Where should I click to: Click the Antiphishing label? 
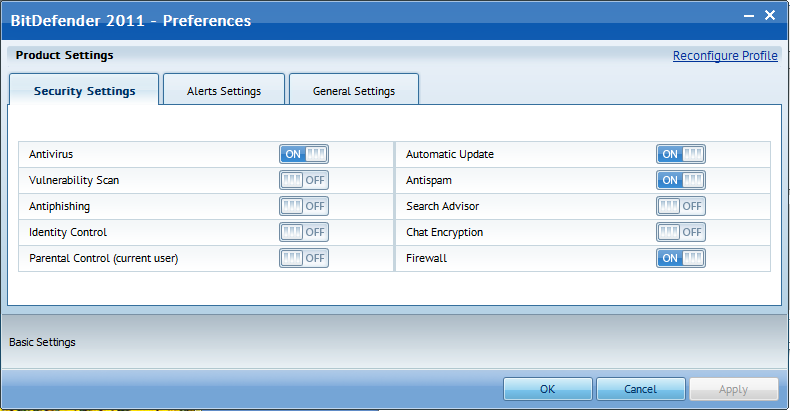point(59,207)
